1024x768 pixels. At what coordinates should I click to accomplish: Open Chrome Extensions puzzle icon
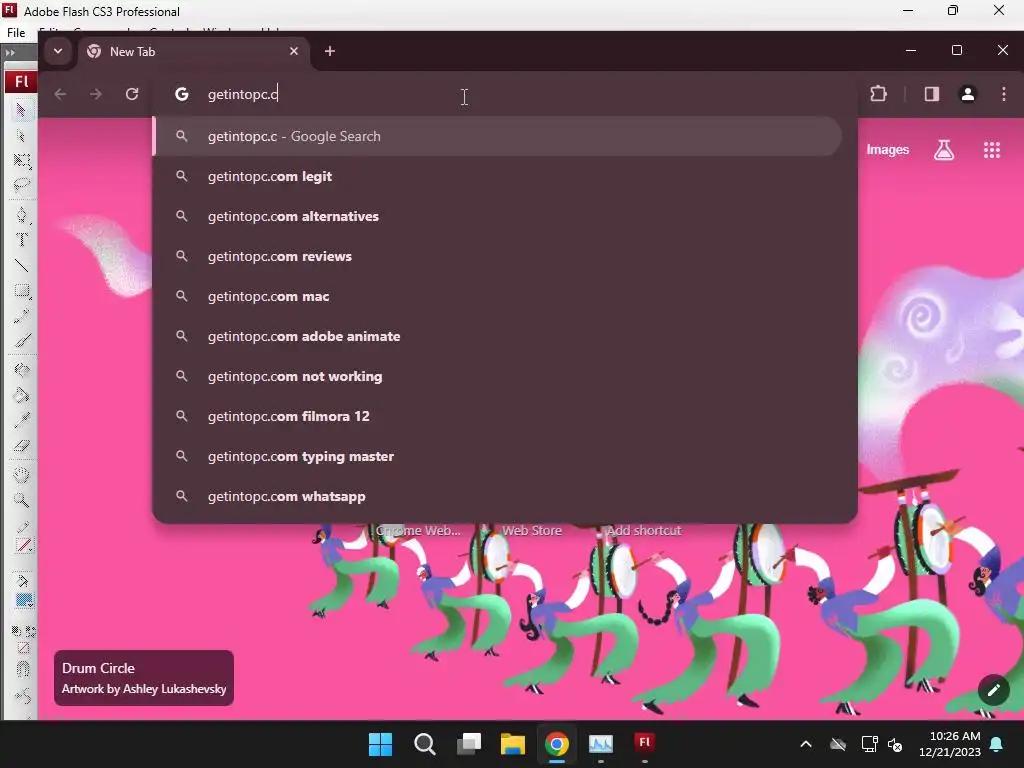click(x=878, y=94)
